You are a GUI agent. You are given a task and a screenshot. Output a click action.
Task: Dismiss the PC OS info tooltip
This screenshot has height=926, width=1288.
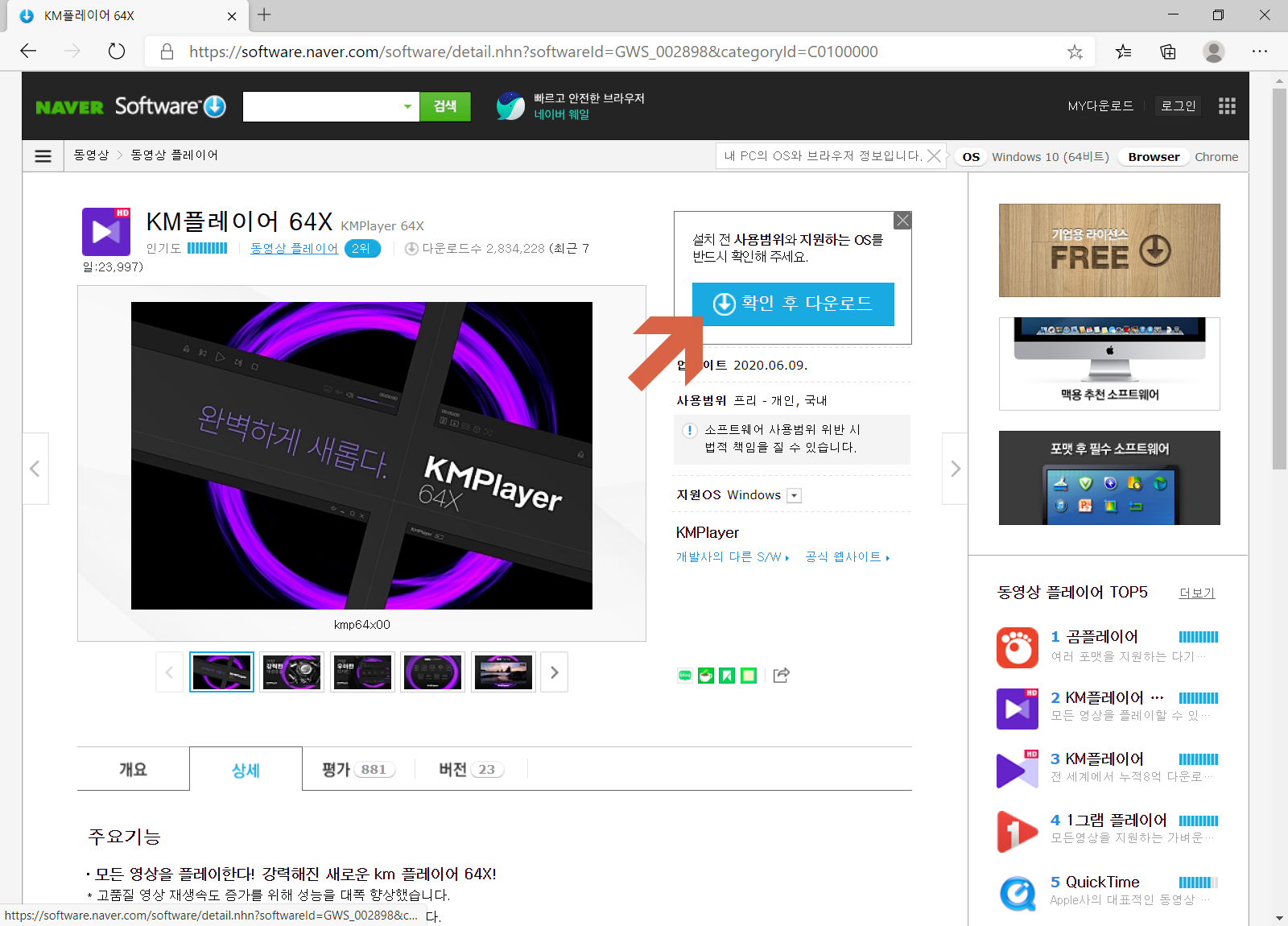(x=934, y=156)
